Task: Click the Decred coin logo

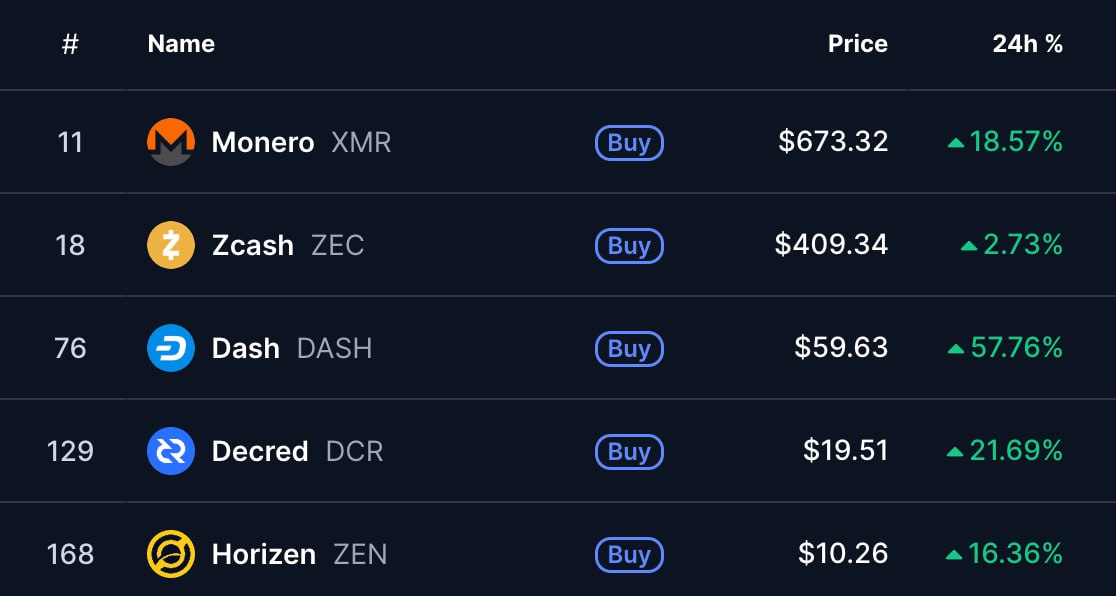Action: (x=170, y=451)
